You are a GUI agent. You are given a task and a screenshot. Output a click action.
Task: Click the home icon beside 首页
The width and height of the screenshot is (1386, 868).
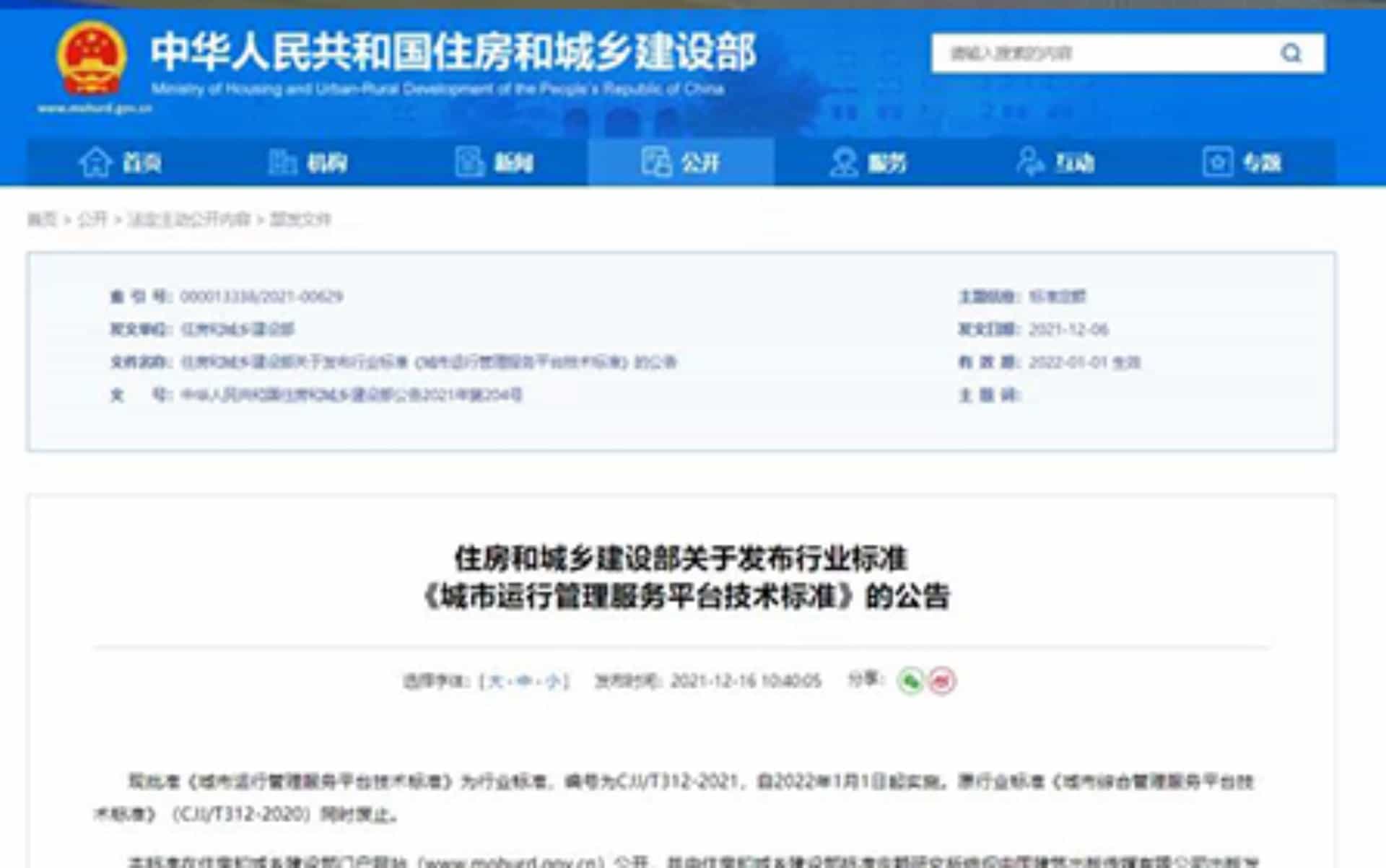coord(95,162)
